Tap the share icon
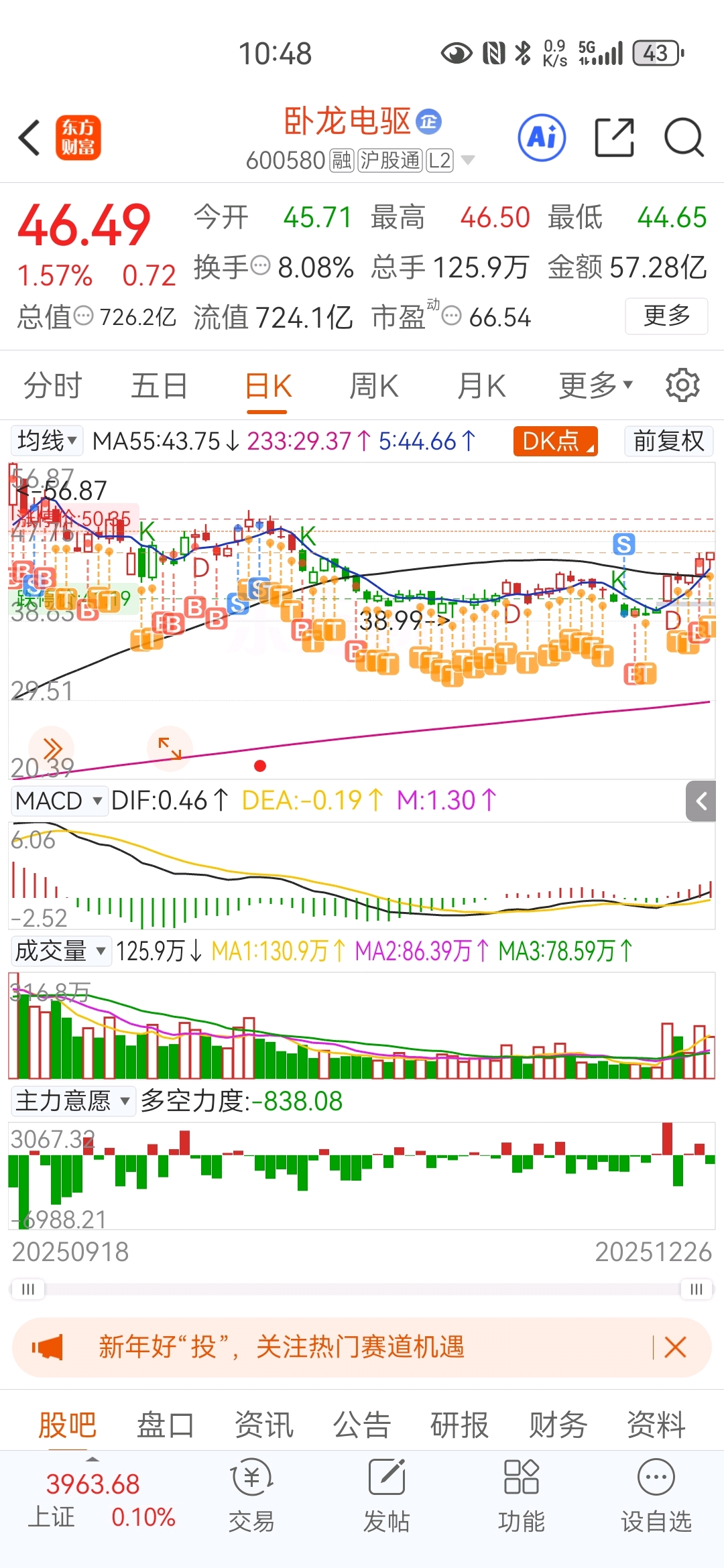Viewport: 724px width, 1568px height. pyautogui.click(x=614, y=137)
